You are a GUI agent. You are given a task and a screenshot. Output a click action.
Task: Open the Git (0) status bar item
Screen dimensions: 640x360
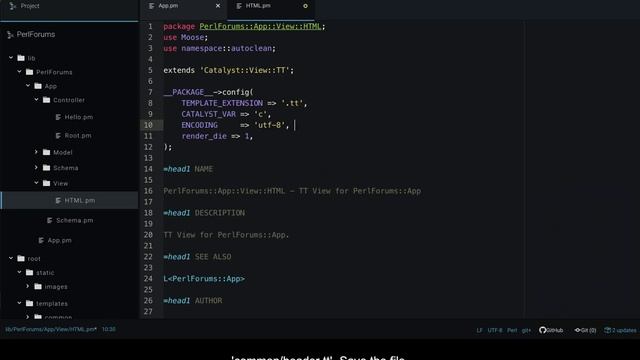pyautogui.click(x=585, y=330)
